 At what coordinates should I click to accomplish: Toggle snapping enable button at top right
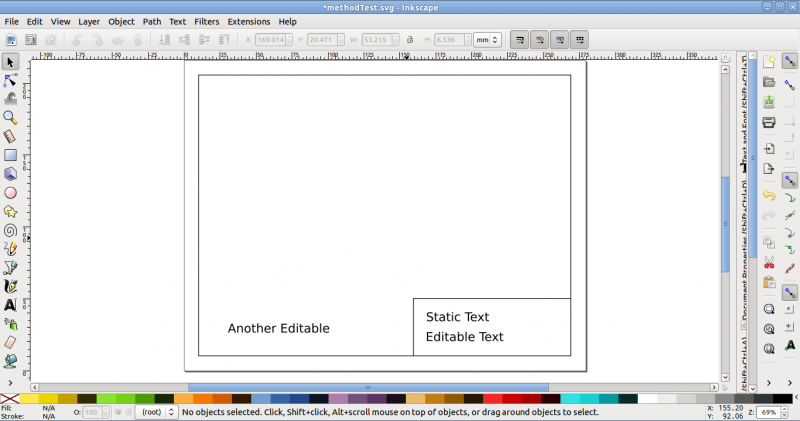tap(790, 62)
